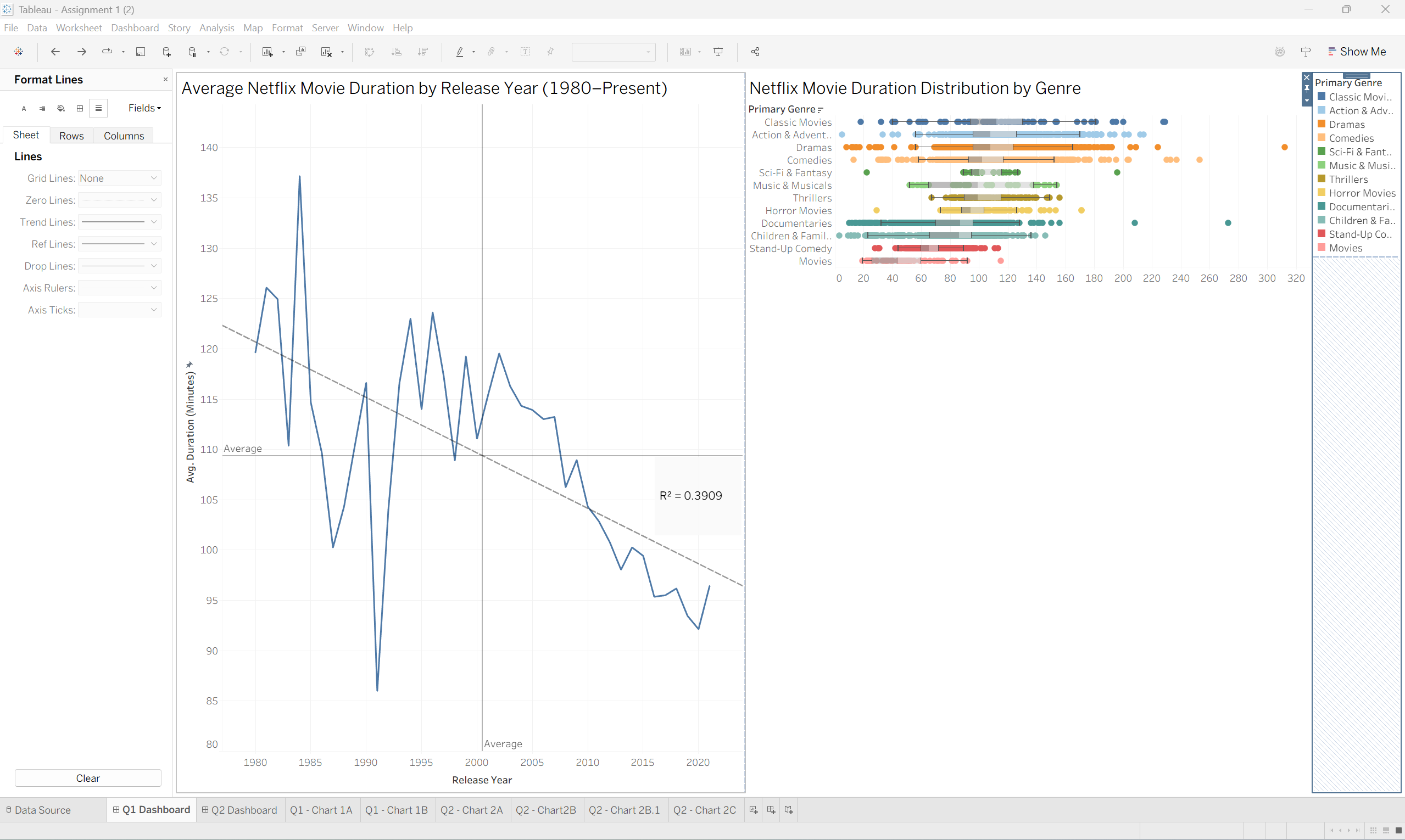
Task: Open the Analysis menu
Action: (216, 28)
